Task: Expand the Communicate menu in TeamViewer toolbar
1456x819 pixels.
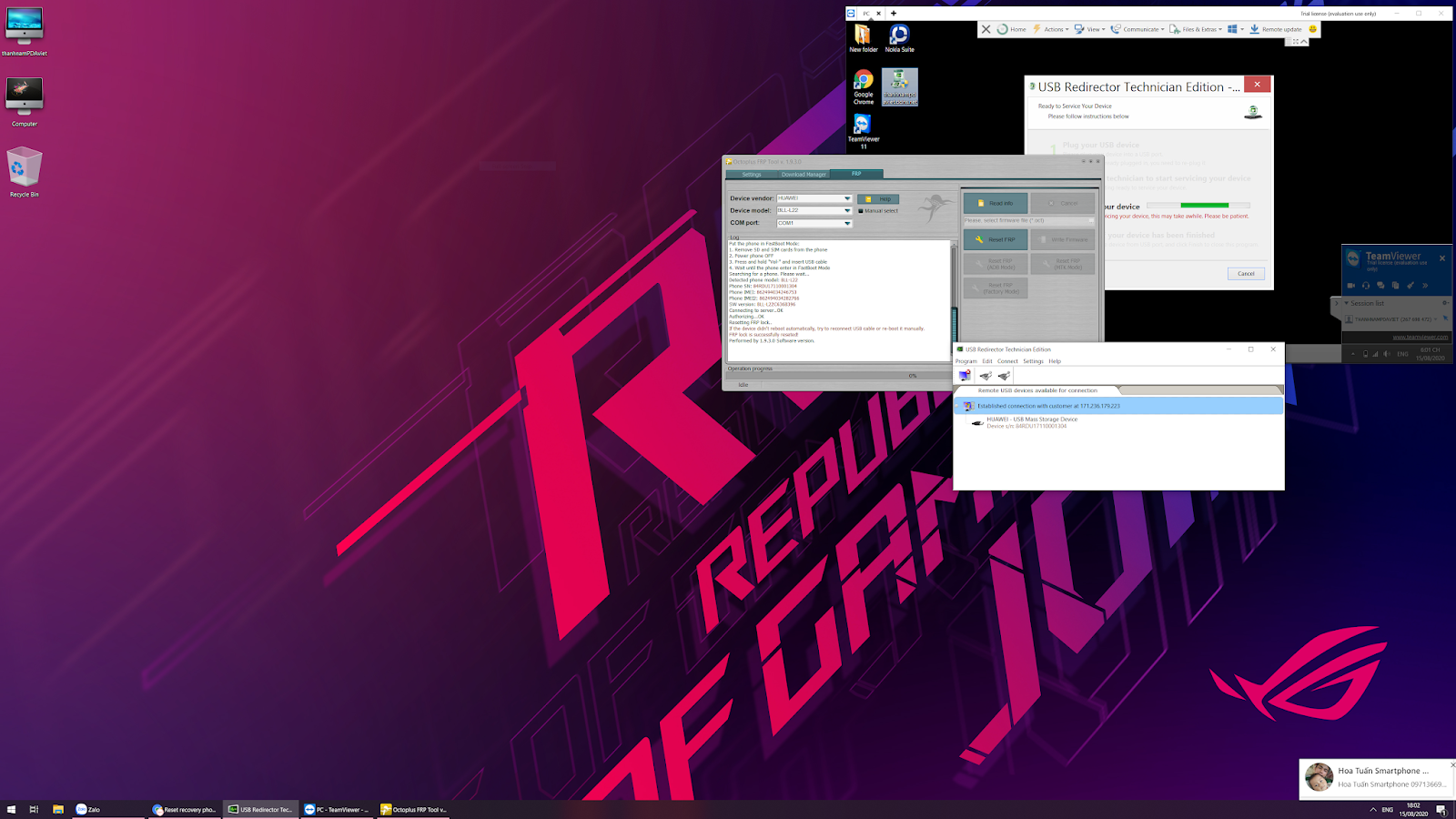Action: point(1137,29)
